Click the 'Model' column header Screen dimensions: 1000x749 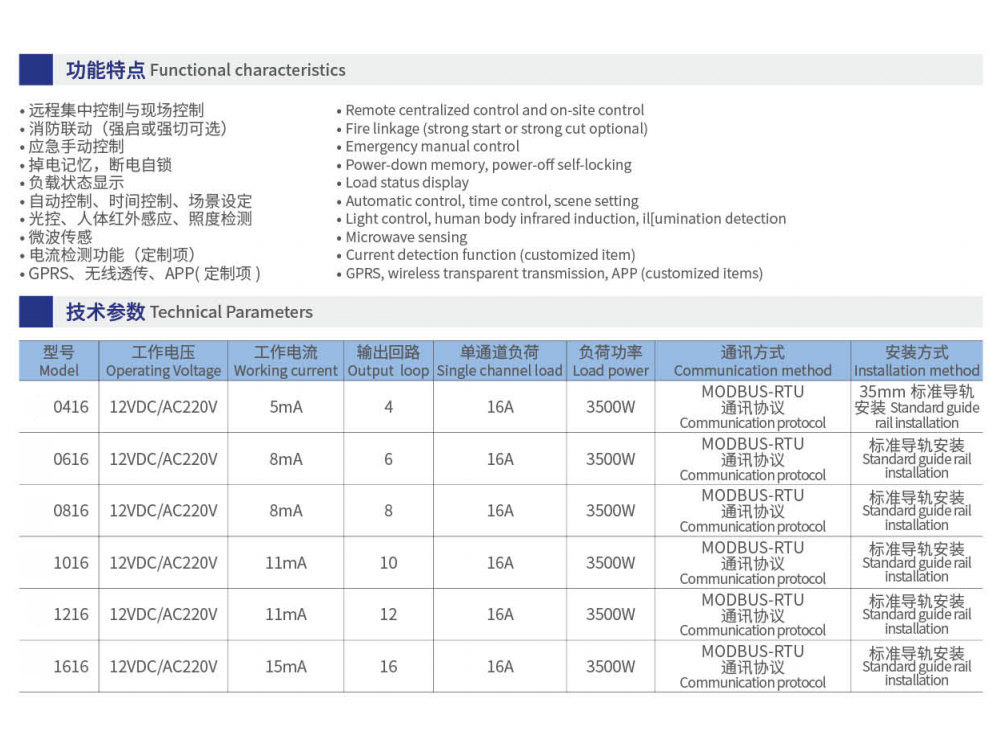(x=59, y=361)
